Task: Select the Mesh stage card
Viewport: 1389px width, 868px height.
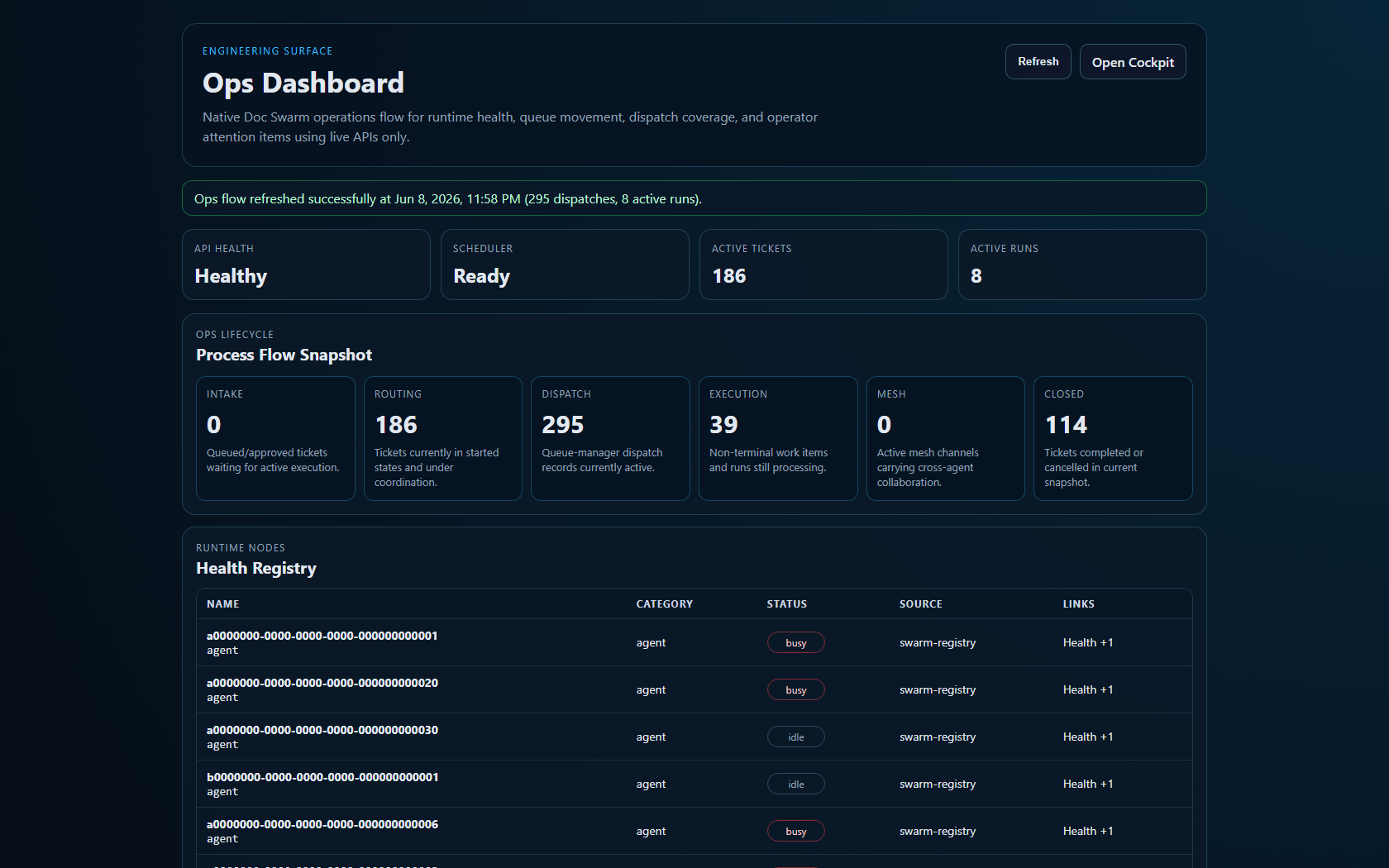Action: tap(946, 438)
